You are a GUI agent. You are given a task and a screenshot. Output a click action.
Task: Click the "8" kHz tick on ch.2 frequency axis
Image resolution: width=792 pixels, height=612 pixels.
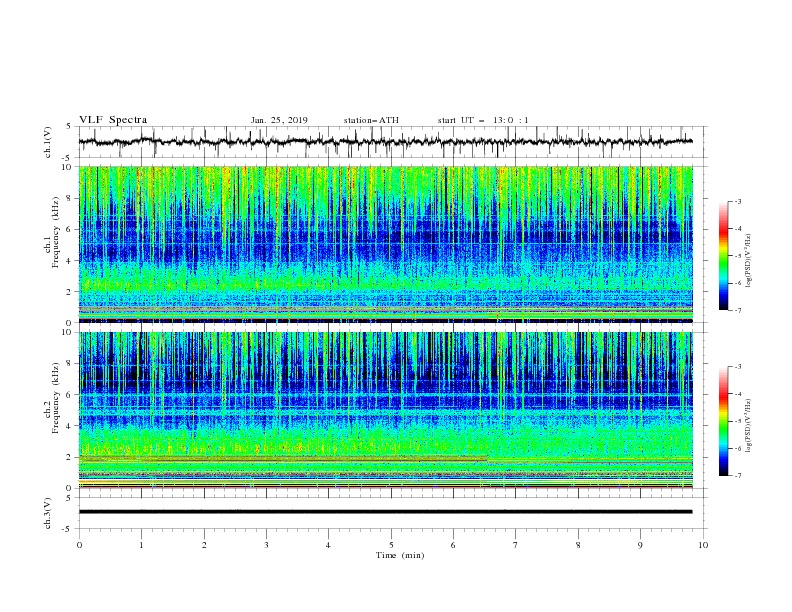coord(71,364)
